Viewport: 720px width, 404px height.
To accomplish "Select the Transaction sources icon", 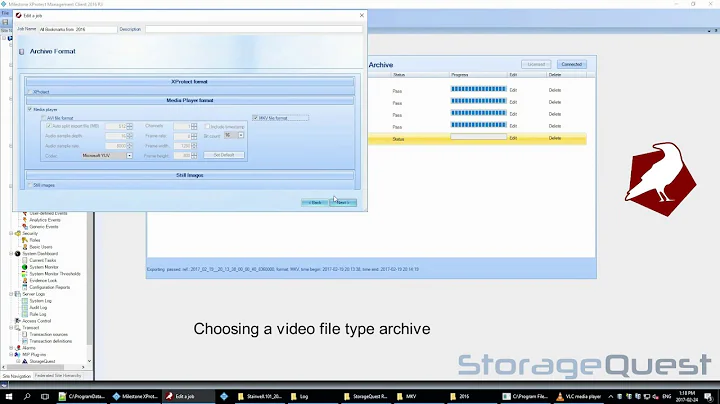I will tap(25, 334).
